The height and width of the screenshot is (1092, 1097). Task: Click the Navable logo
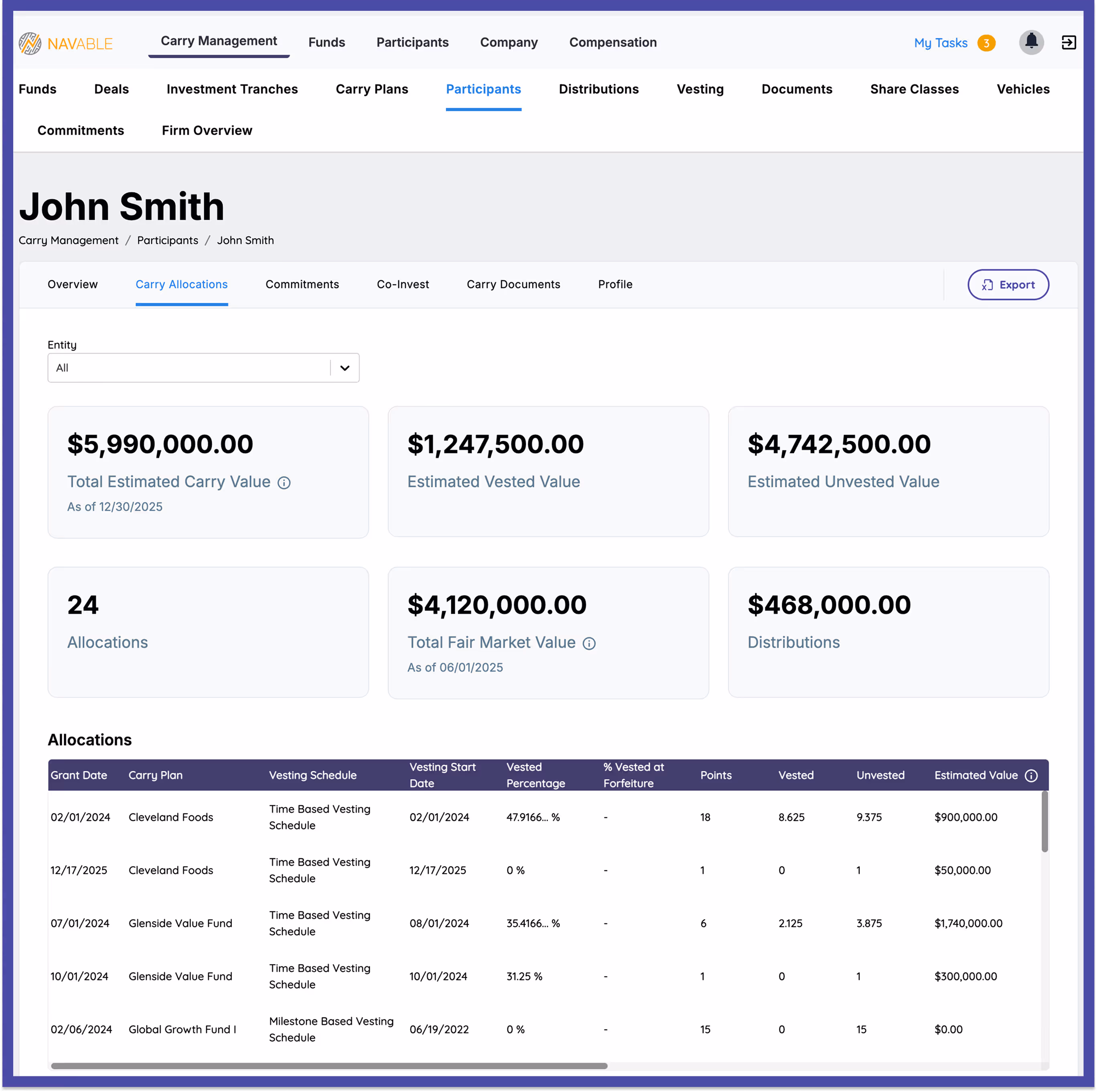point(65,43)
